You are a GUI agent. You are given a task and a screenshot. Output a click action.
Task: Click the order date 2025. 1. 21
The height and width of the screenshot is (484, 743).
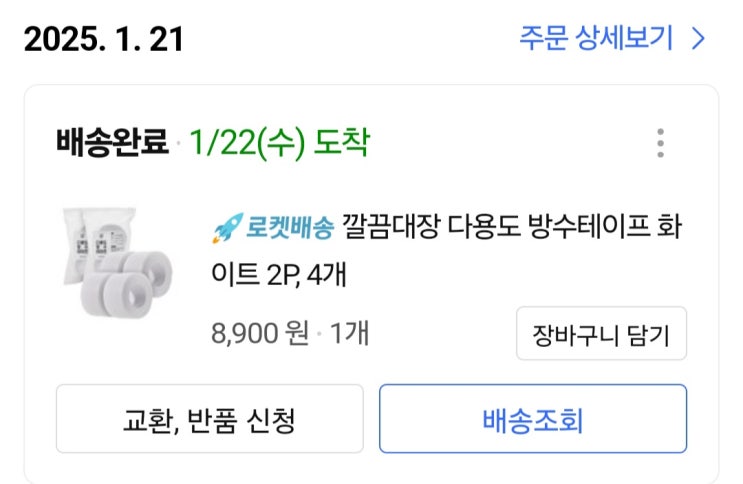[104, 40]
